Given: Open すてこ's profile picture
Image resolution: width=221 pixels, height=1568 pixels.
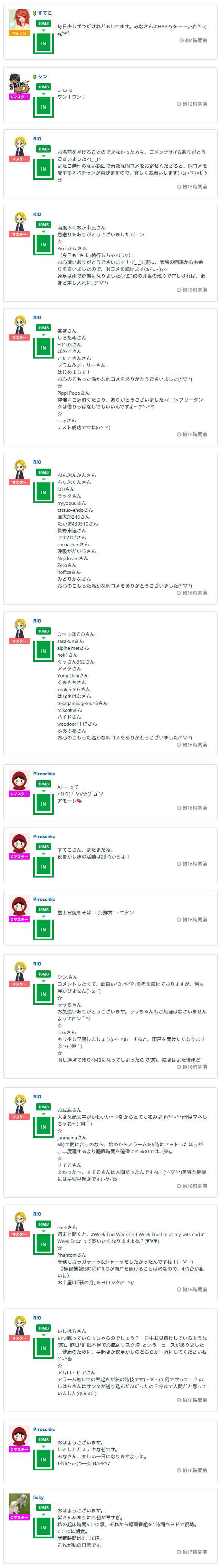Looking at the screenshot, I should [19, 19].
